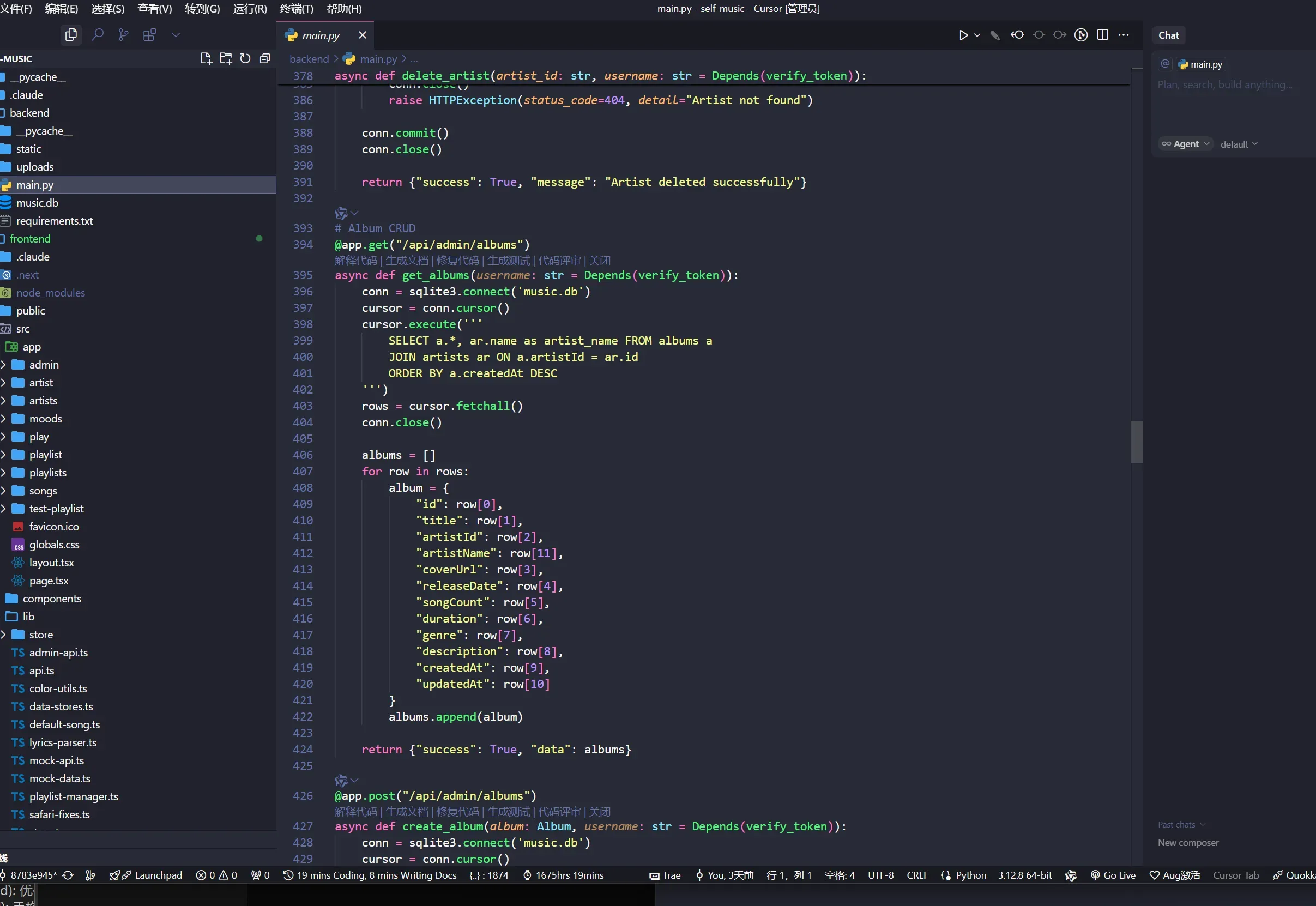
Task: Open the Search view icon
Action: (x=98, y=35)
